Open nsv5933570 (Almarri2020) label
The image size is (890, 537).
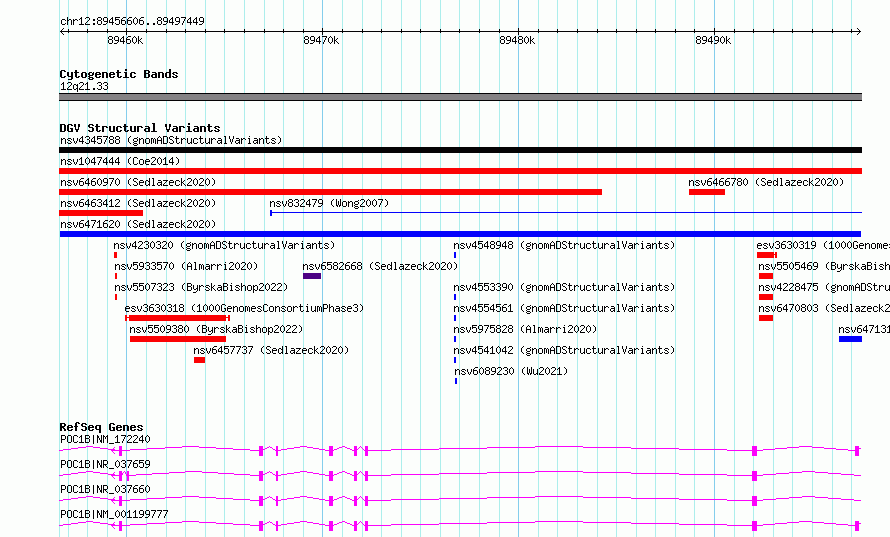click(x=186, y=266)
